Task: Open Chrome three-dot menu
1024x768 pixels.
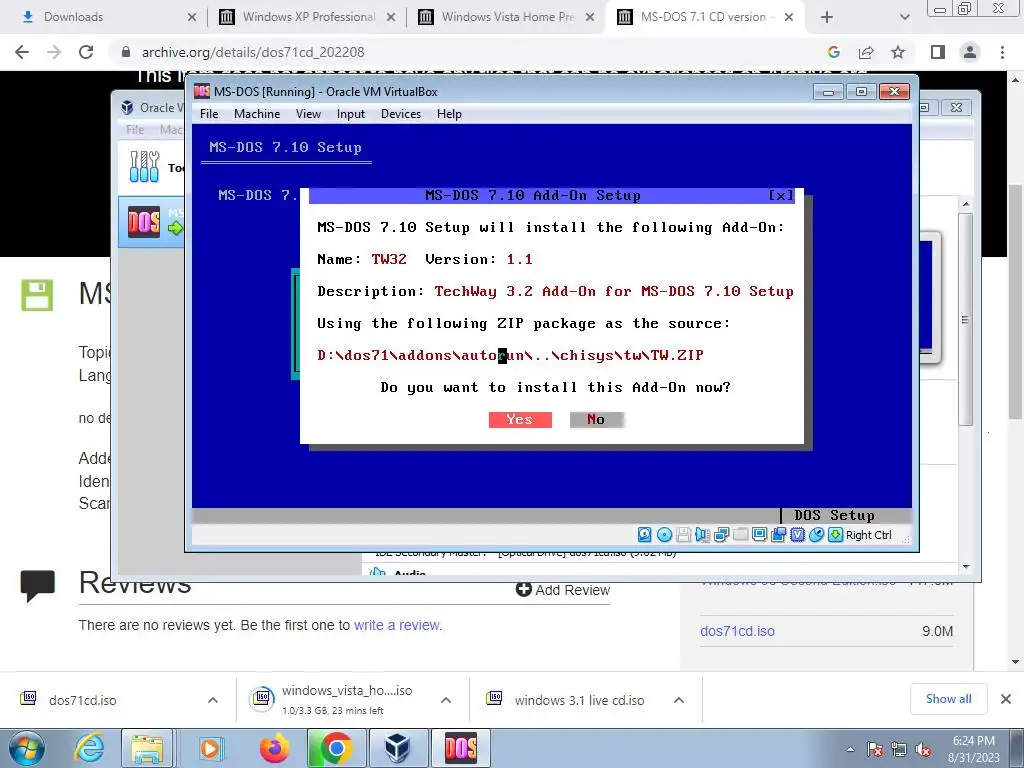Action: (x=1002, y=52)
